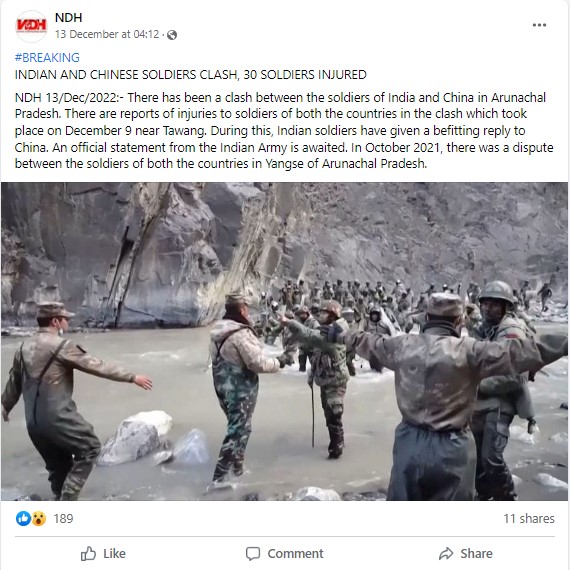Viewport: 570px width, 570px height.
Task: Share the NDH post
Action: point(466,553)
